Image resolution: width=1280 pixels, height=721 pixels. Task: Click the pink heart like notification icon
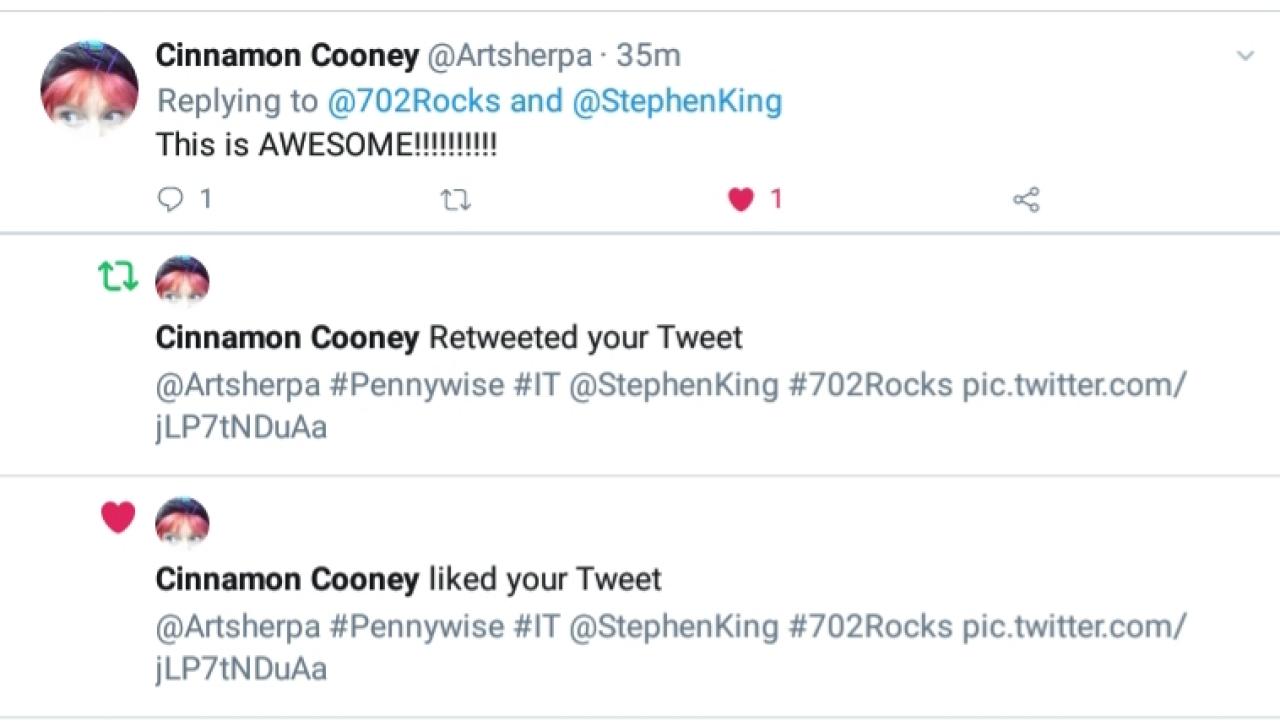point(118,517)
